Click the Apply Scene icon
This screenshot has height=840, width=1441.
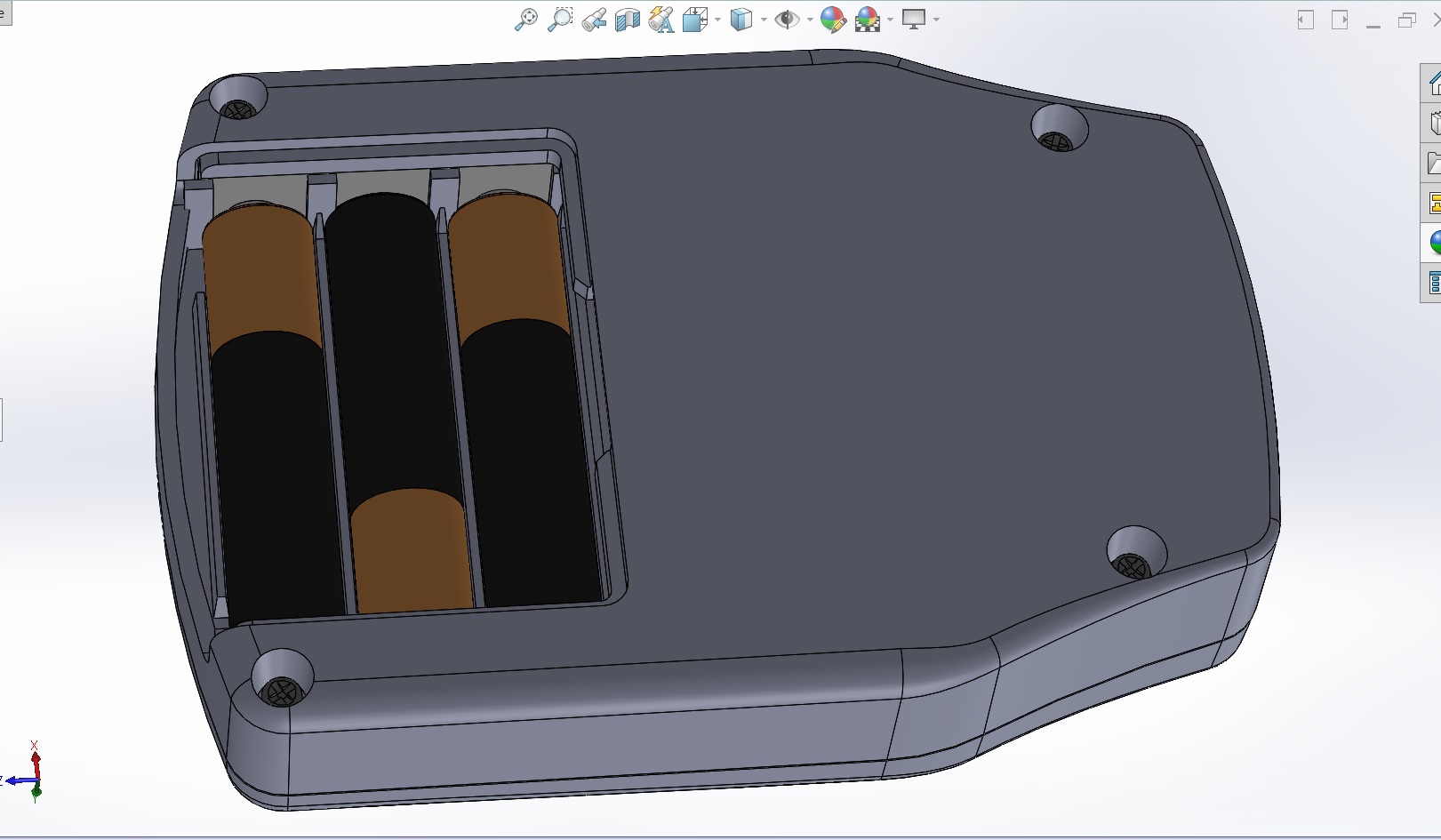tap(867, 20)
